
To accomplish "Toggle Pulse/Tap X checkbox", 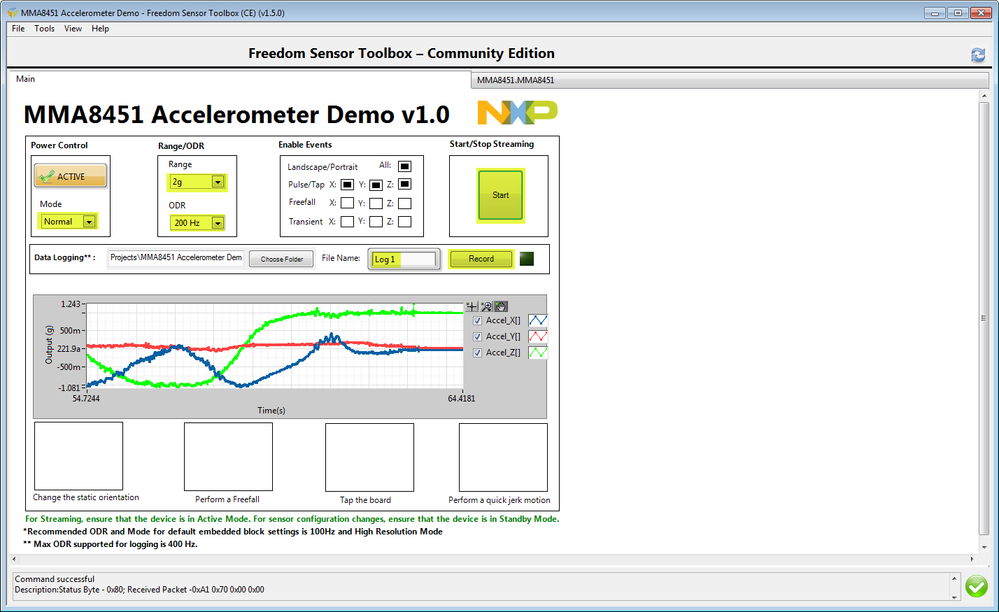I will pyautogui.click(x=347, y=185).
